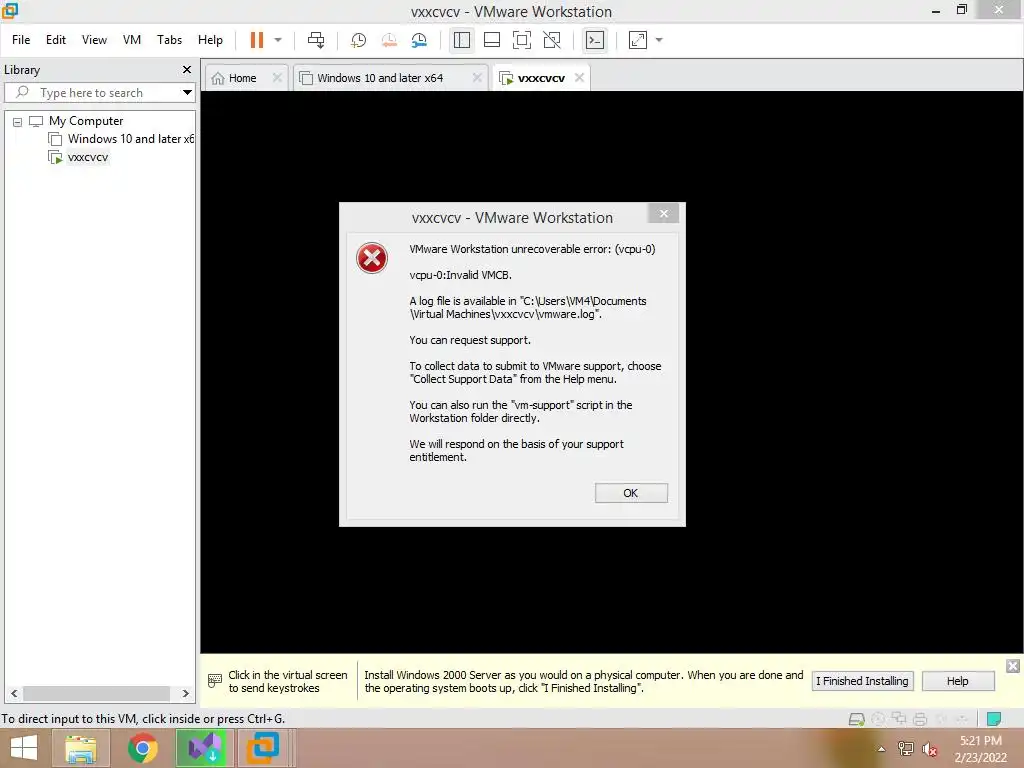This screenshot has width=1024, height=768.
Task: Click the keyboard icon in install bar
Action: pos(214,681)
